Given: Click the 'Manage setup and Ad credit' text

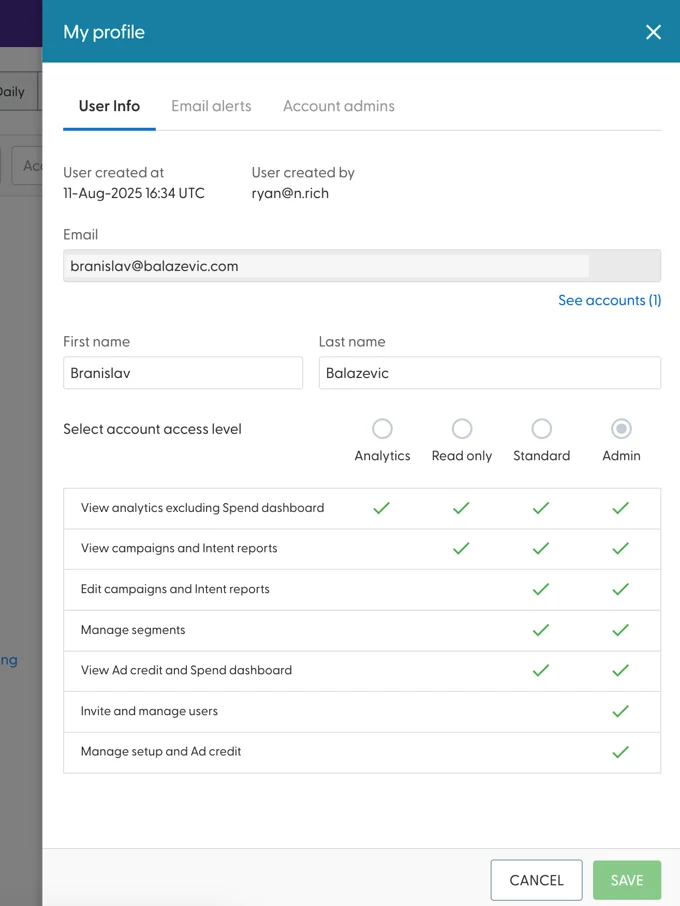Looking at the screenshot, I should [x=161, y=751].
